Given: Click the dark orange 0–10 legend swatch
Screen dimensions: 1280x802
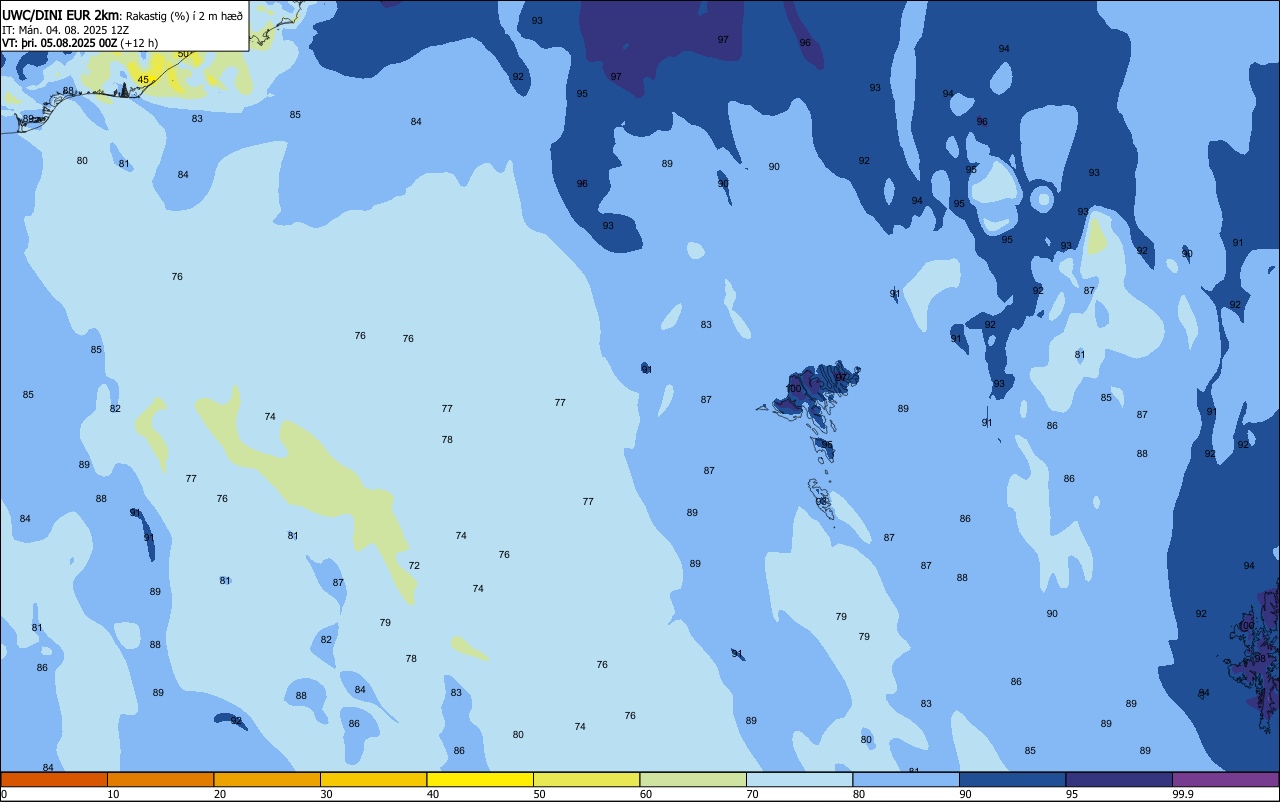Looking at the screenshot, I should pyautogui.click(x=54, y=779).
